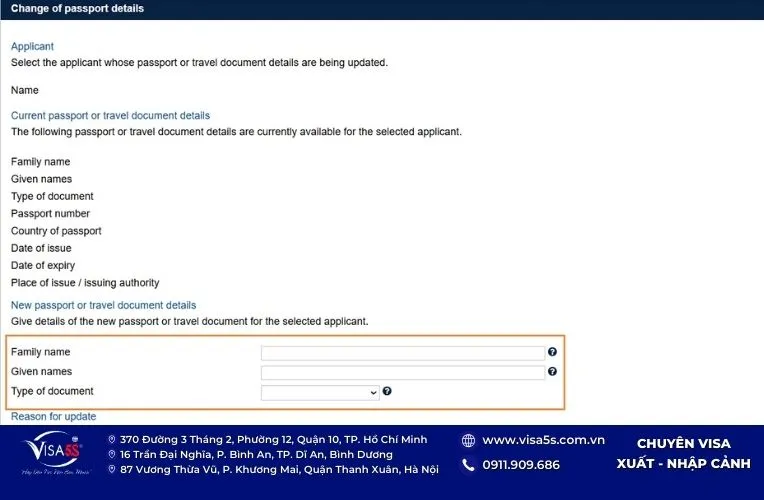Expand the Type of document dropdown
Image resolution: width=764 pixels, height=500 pixels.
320,393
